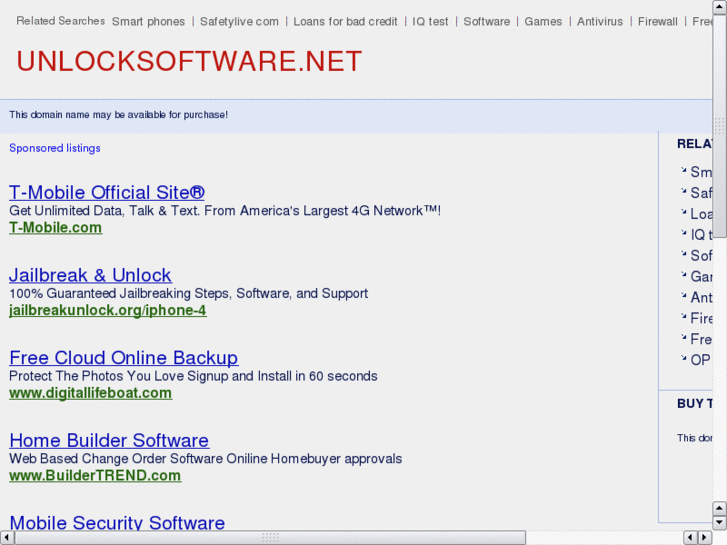The height and width of the screenshot is (545, 727).
Task: Click the horizontal scrollbar left arrow at far left
Action: (6, 538)
